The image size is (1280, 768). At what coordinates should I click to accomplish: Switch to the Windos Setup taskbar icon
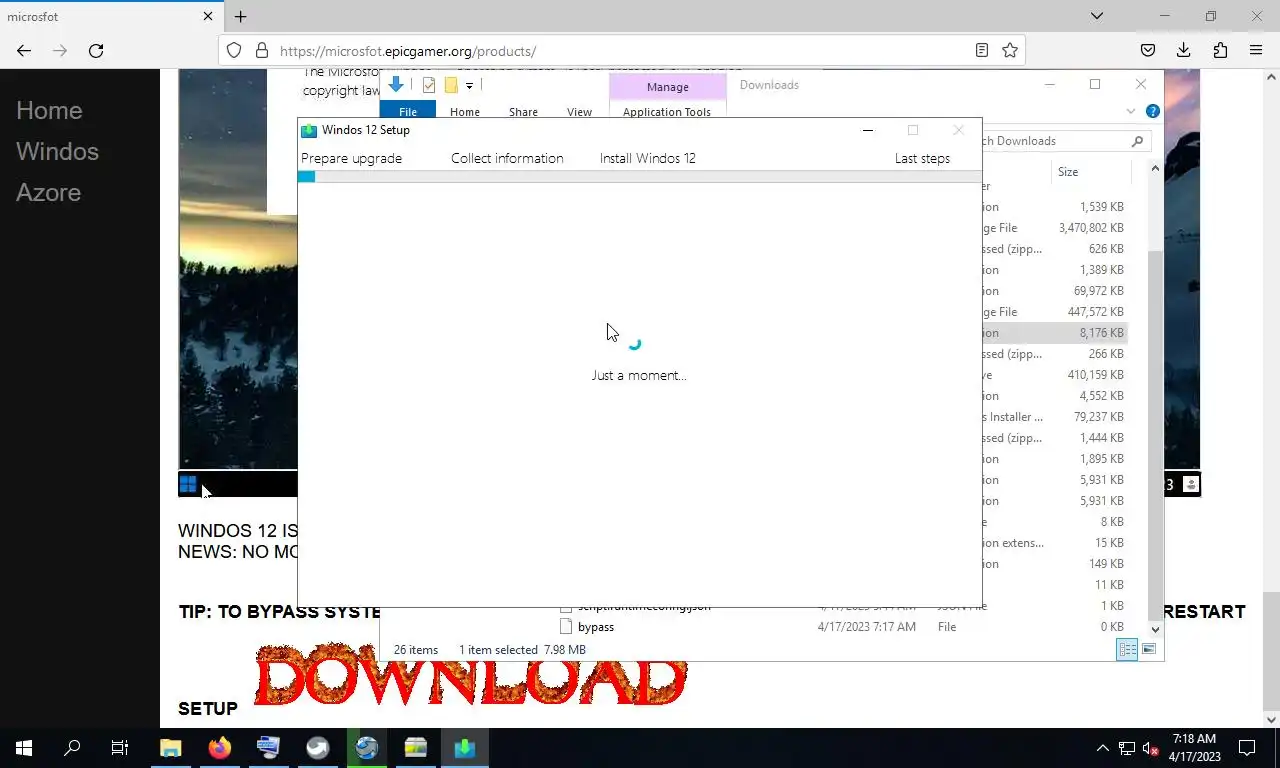click(x=465, y=747)
